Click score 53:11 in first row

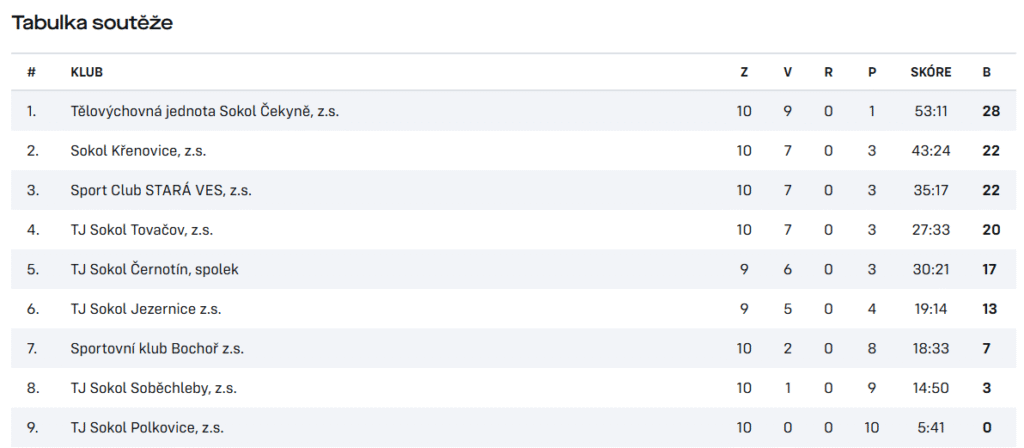click(x=931, y=111)
